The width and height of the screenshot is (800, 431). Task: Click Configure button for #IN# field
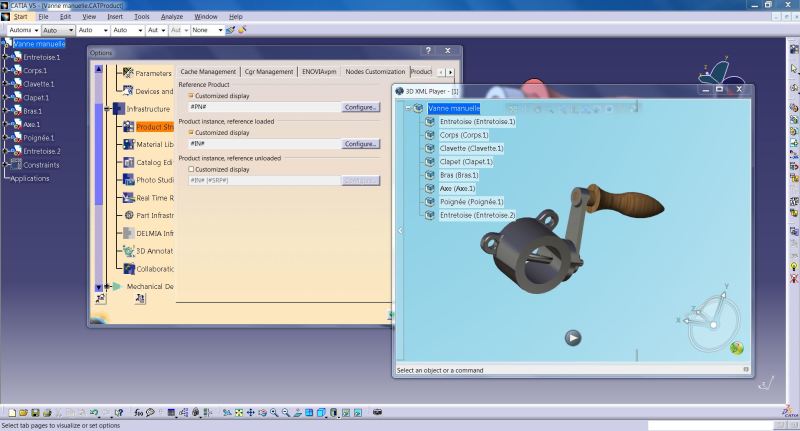pyautogui.click(x=360, y=144)
